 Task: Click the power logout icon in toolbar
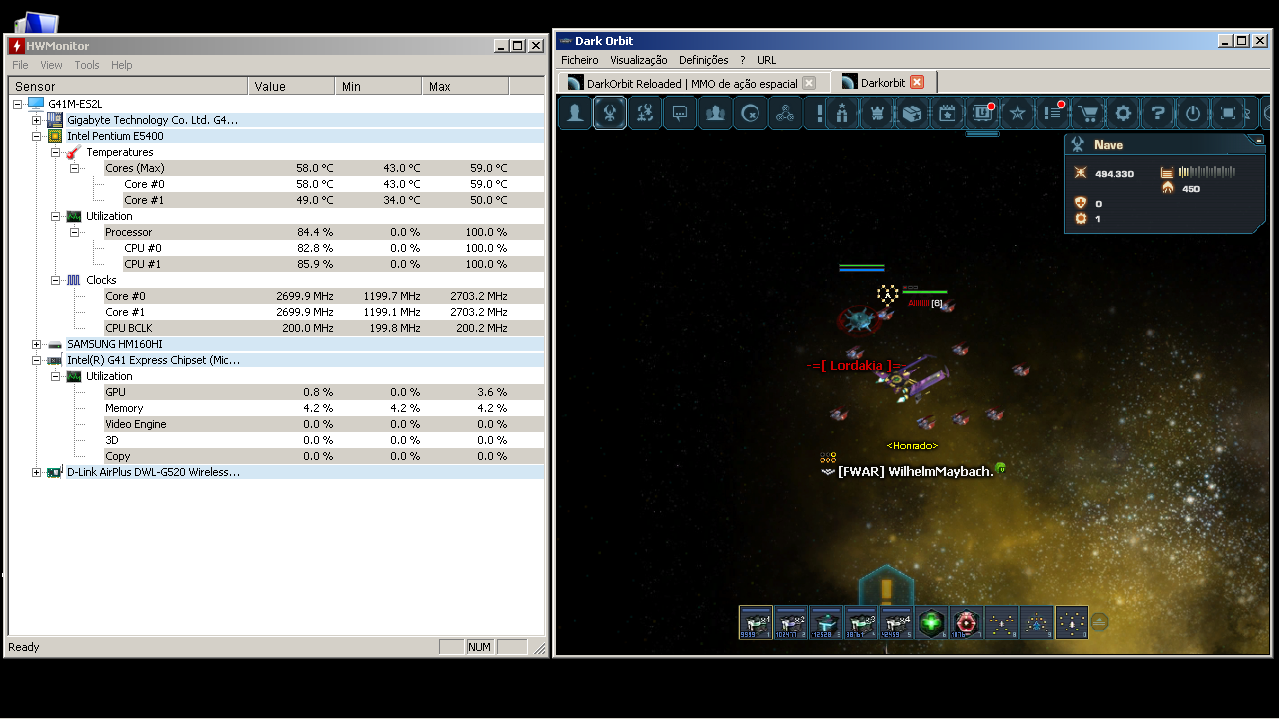[x=1193, y=113]
